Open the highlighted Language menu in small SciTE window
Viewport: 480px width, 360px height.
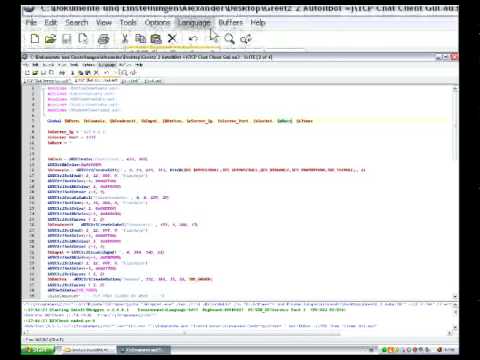pos(107,65)
